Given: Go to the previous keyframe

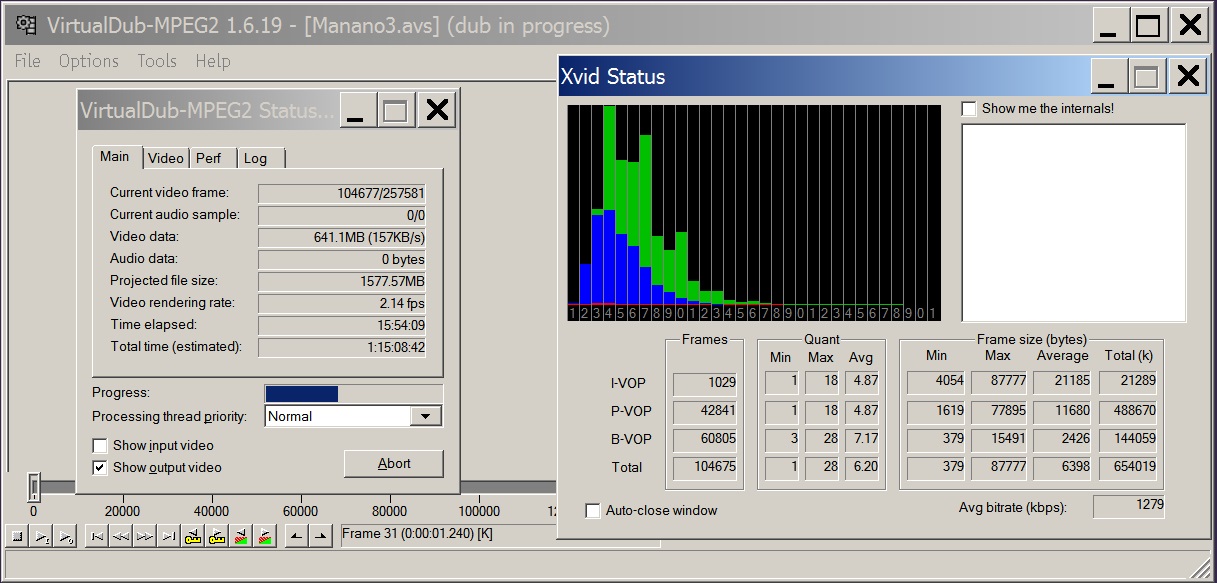Looking at the screenshot, I should coord(193,537).
